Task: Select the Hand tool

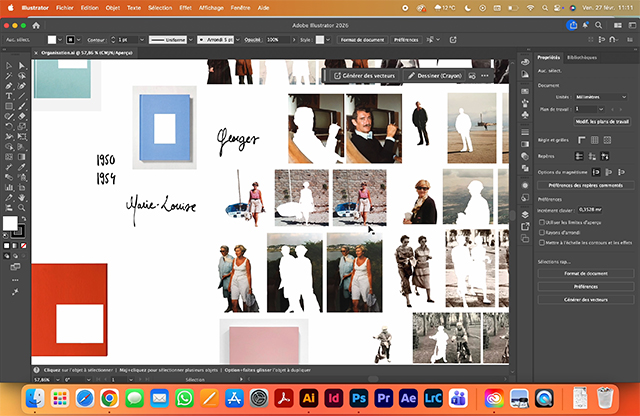Action: pyautogui.click(x=22, y=198)
